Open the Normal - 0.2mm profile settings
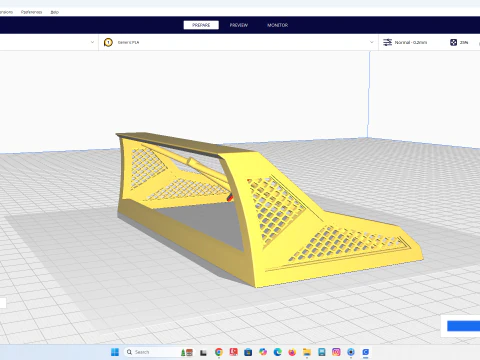The width and height of the screenshot is (480, 360). [x=411, y=42]
